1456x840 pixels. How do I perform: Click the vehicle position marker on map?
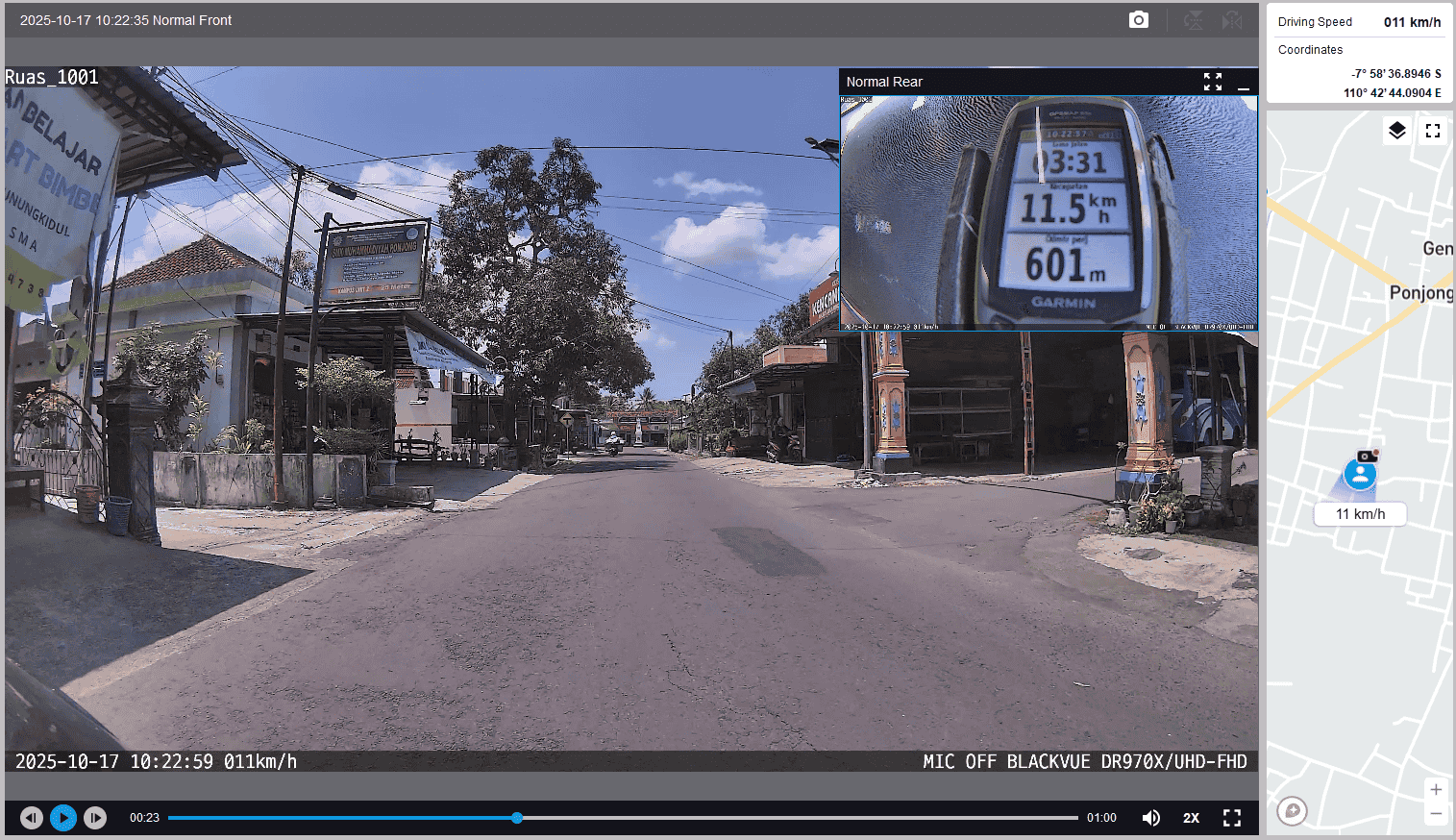pos(1360,473)
